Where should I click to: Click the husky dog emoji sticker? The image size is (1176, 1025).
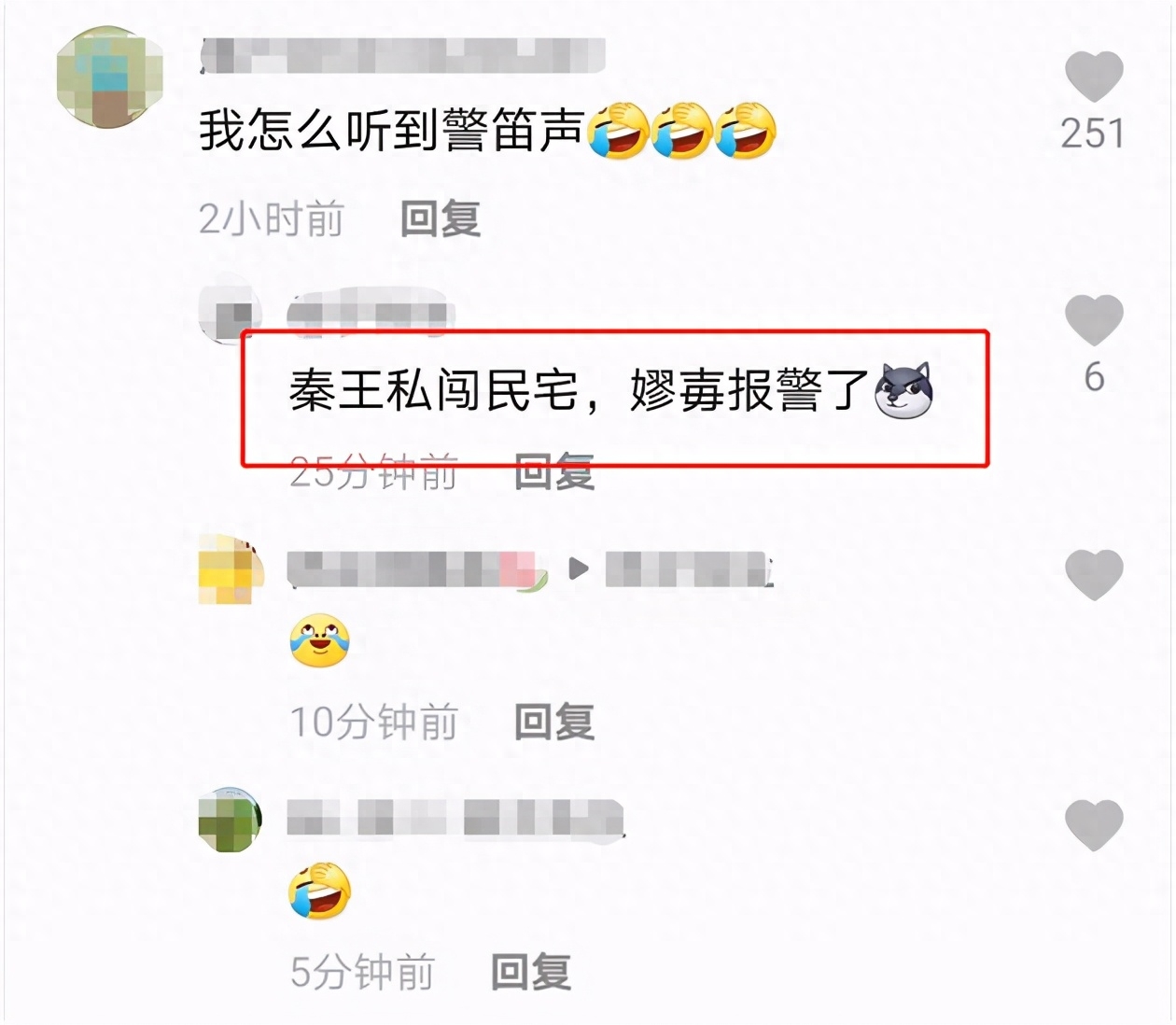tap(903, 390)
